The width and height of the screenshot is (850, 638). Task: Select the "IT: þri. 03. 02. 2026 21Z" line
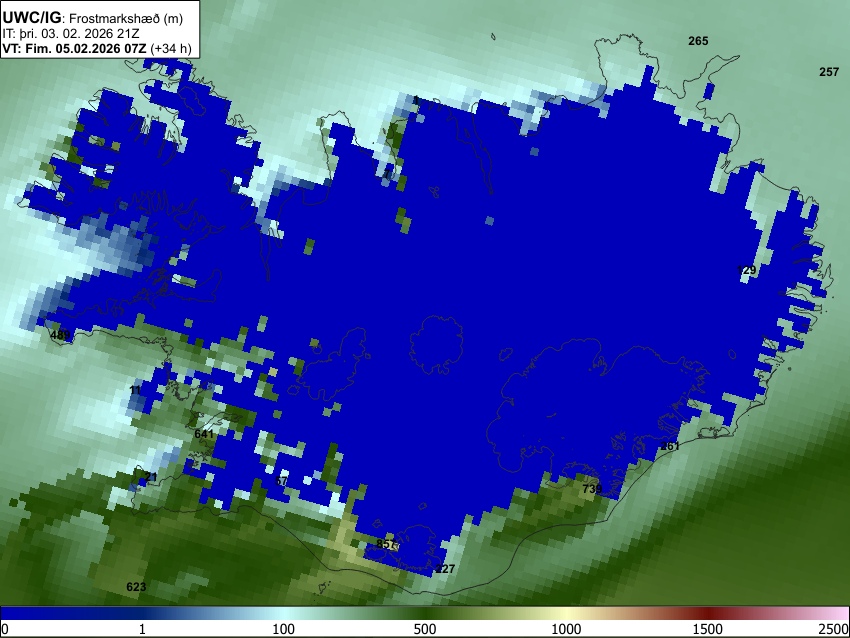coord(71,34)
